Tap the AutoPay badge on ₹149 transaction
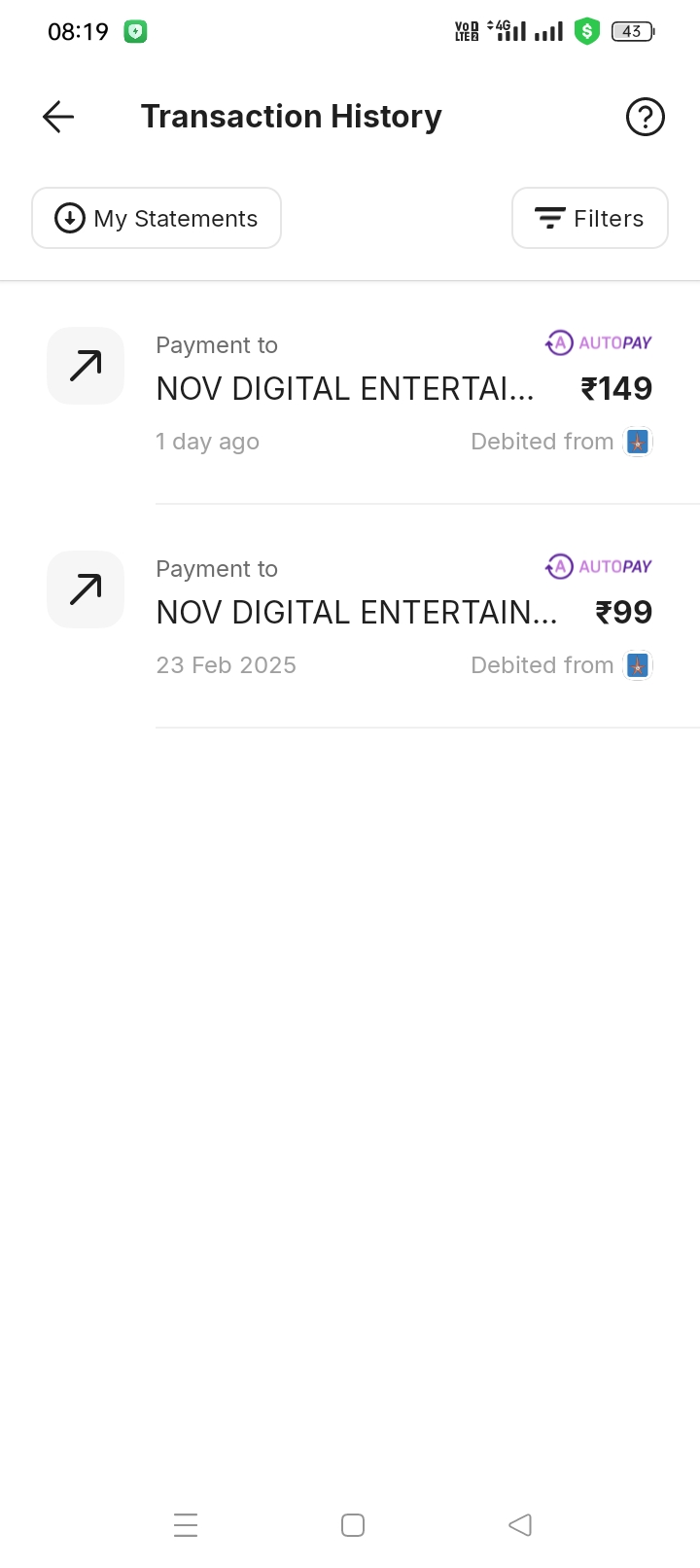 click(x=599, y=342)
